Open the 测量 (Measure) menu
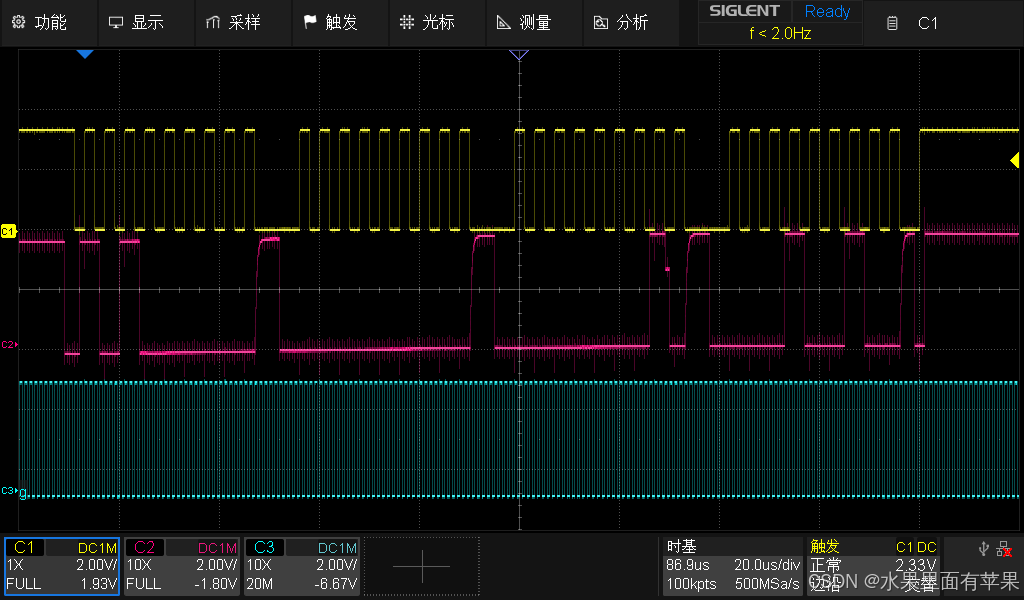1024x600 pixels. tap(534, 23)
